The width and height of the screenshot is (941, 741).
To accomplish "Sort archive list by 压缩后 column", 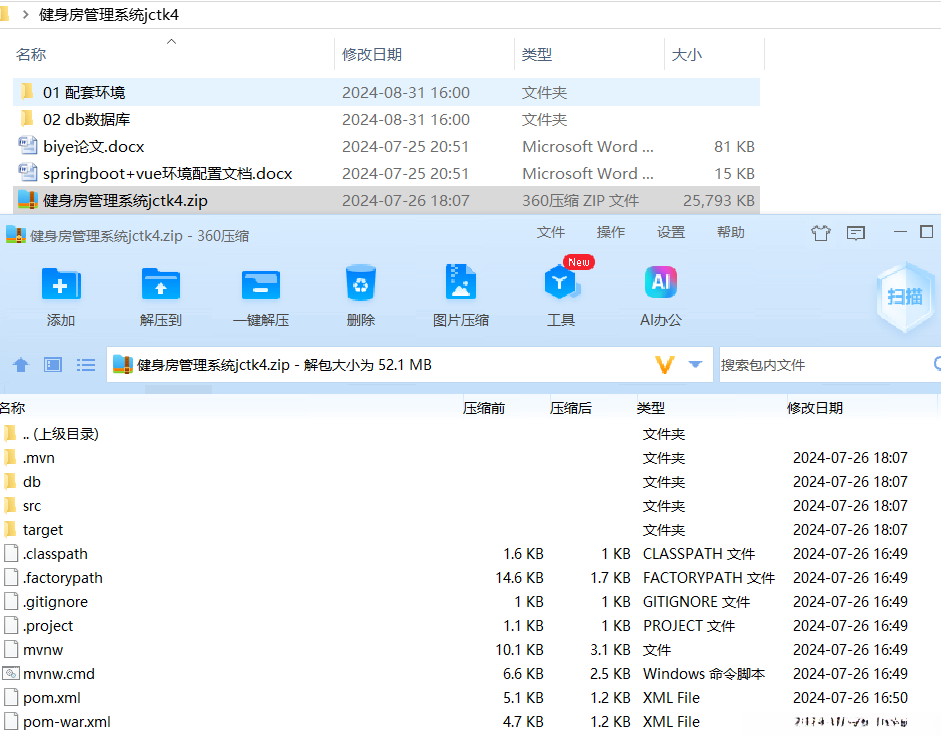I will [571, 408].
